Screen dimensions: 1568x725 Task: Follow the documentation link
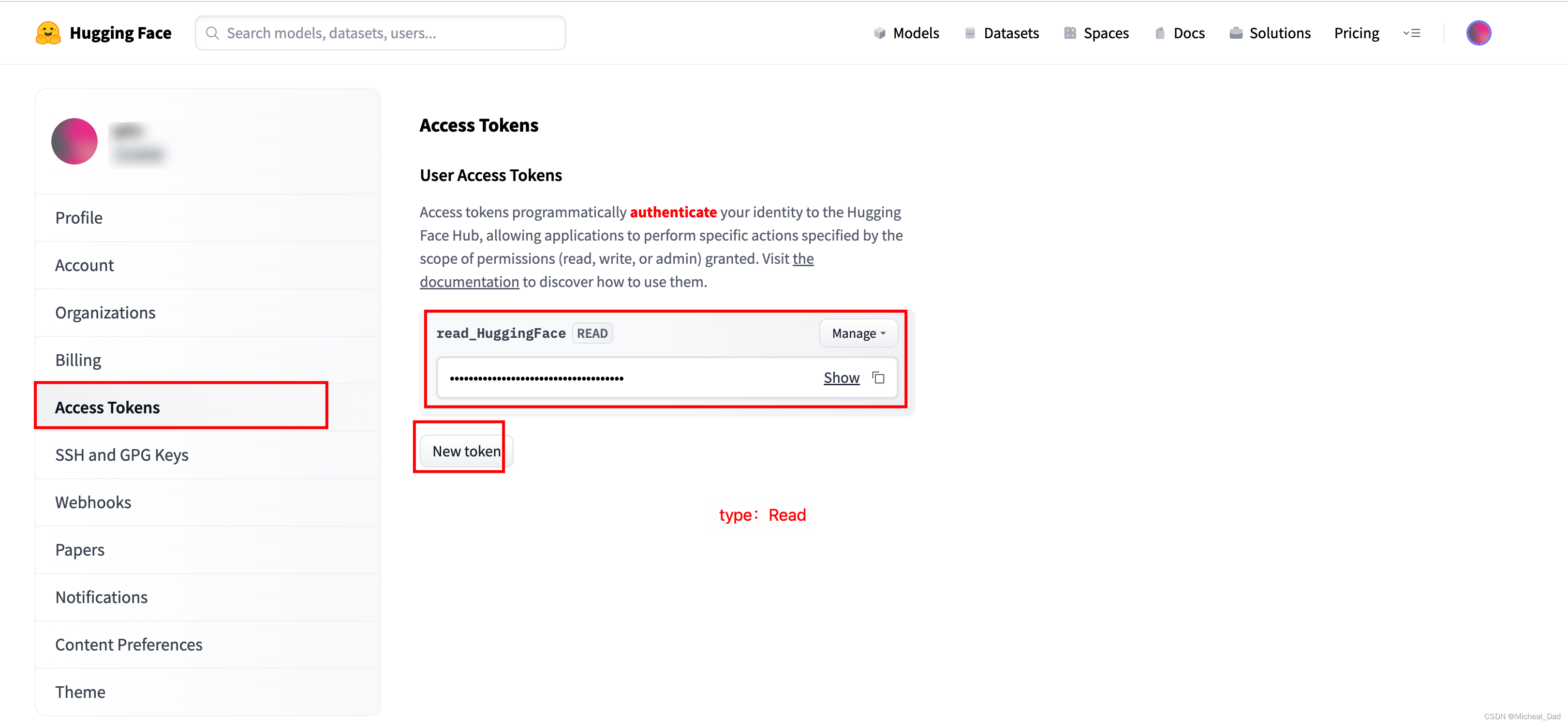tap(469, 282)
